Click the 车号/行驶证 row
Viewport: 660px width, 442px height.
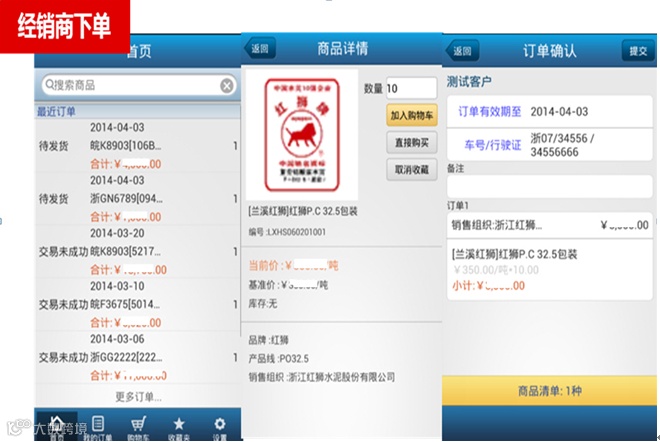549,145
